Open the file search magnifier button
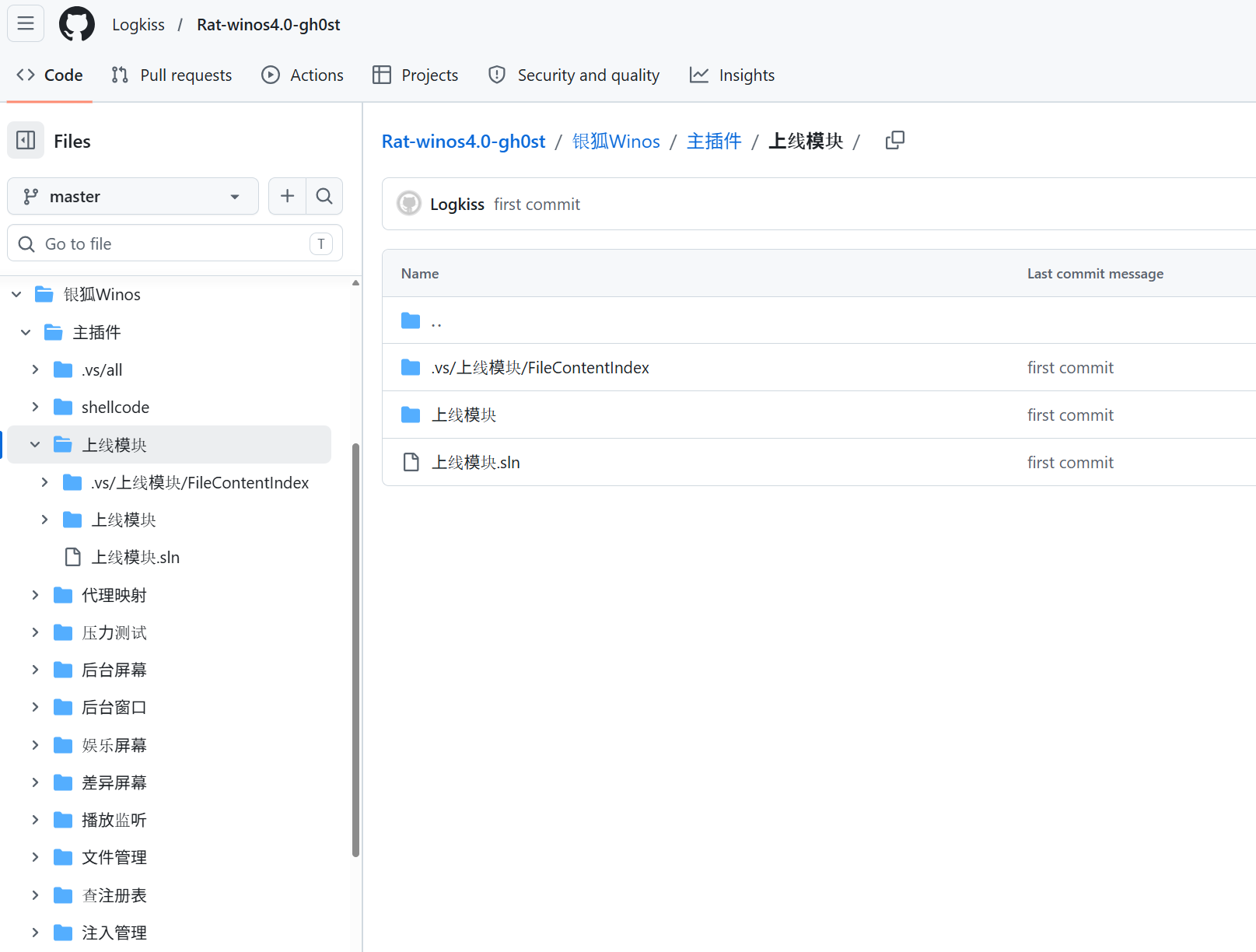 click(x=324, y=196)
